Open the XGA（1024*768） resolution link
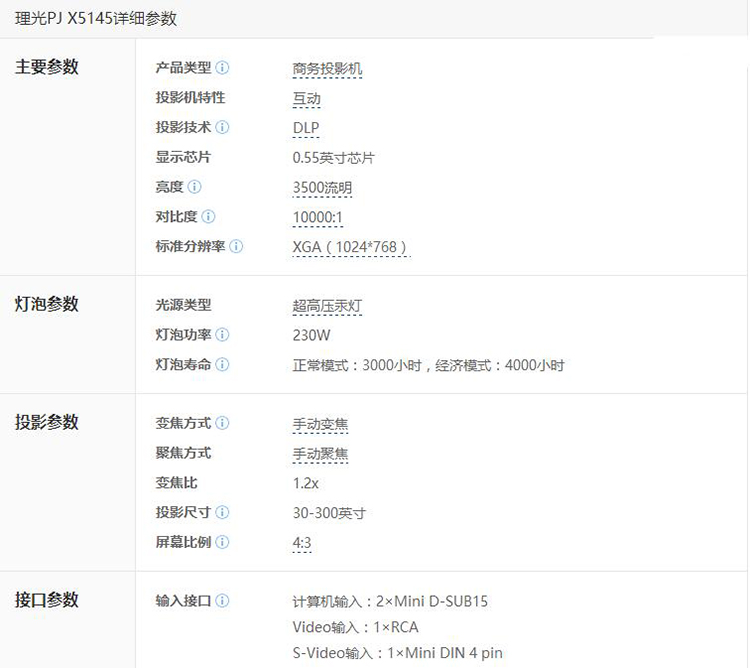750x668 pixels. point(350,247)
